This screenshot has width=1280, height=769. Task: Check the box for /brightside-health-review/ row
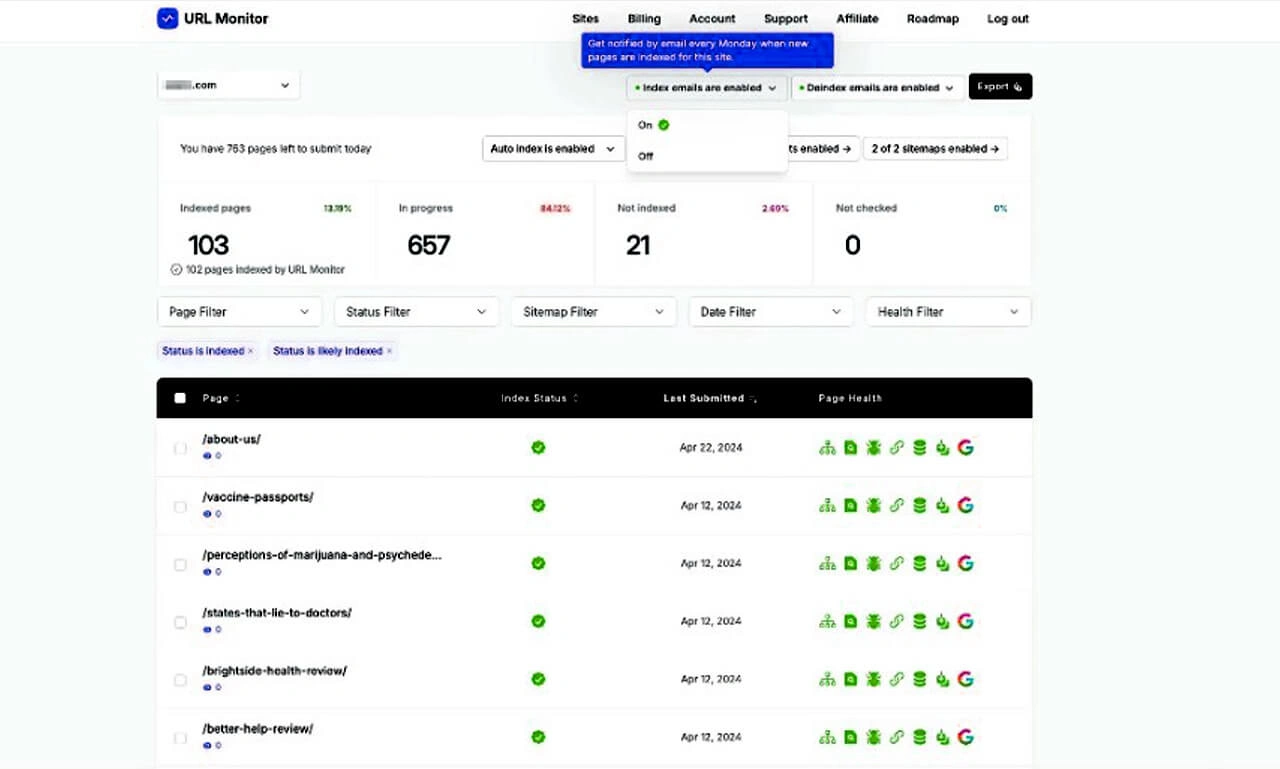click(x=180, y=680)
